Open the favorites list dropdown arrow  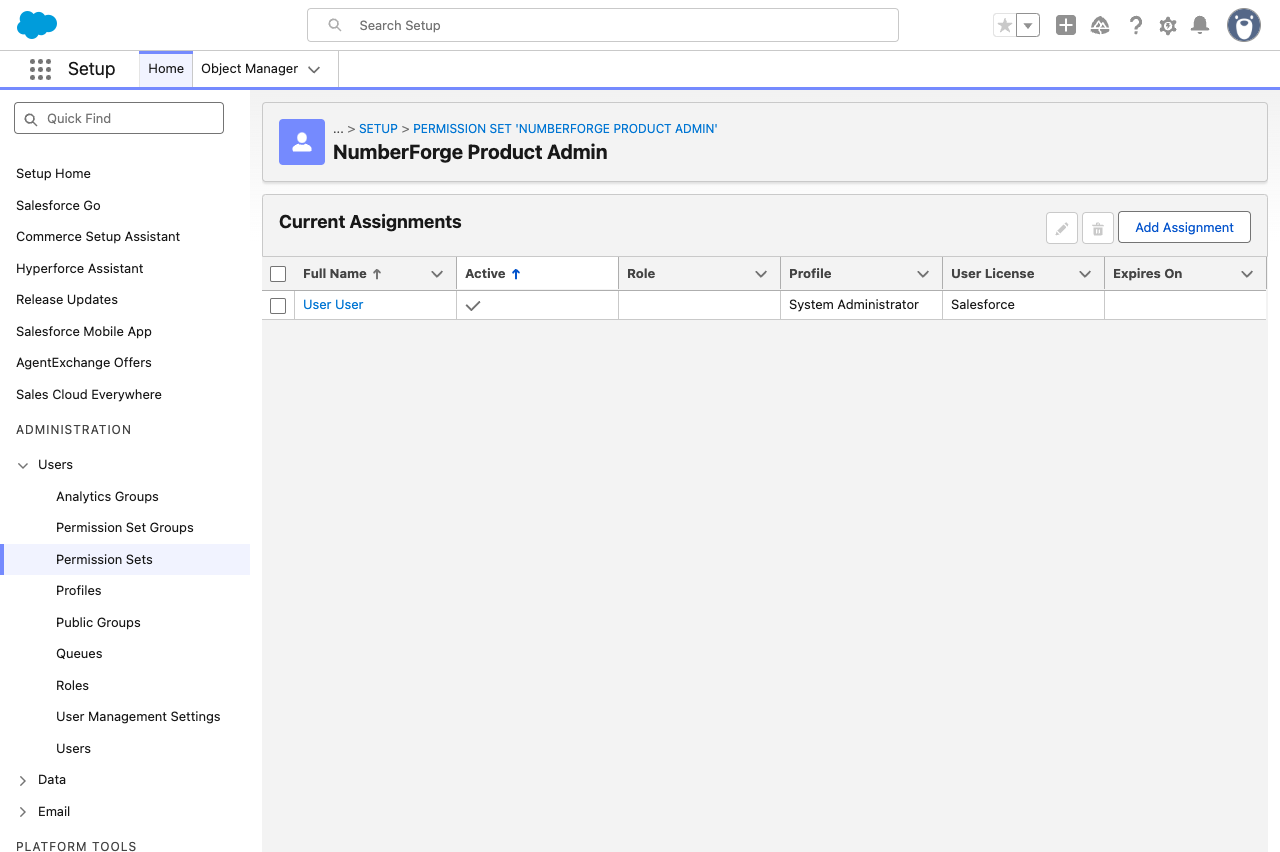coord(1028,25)
